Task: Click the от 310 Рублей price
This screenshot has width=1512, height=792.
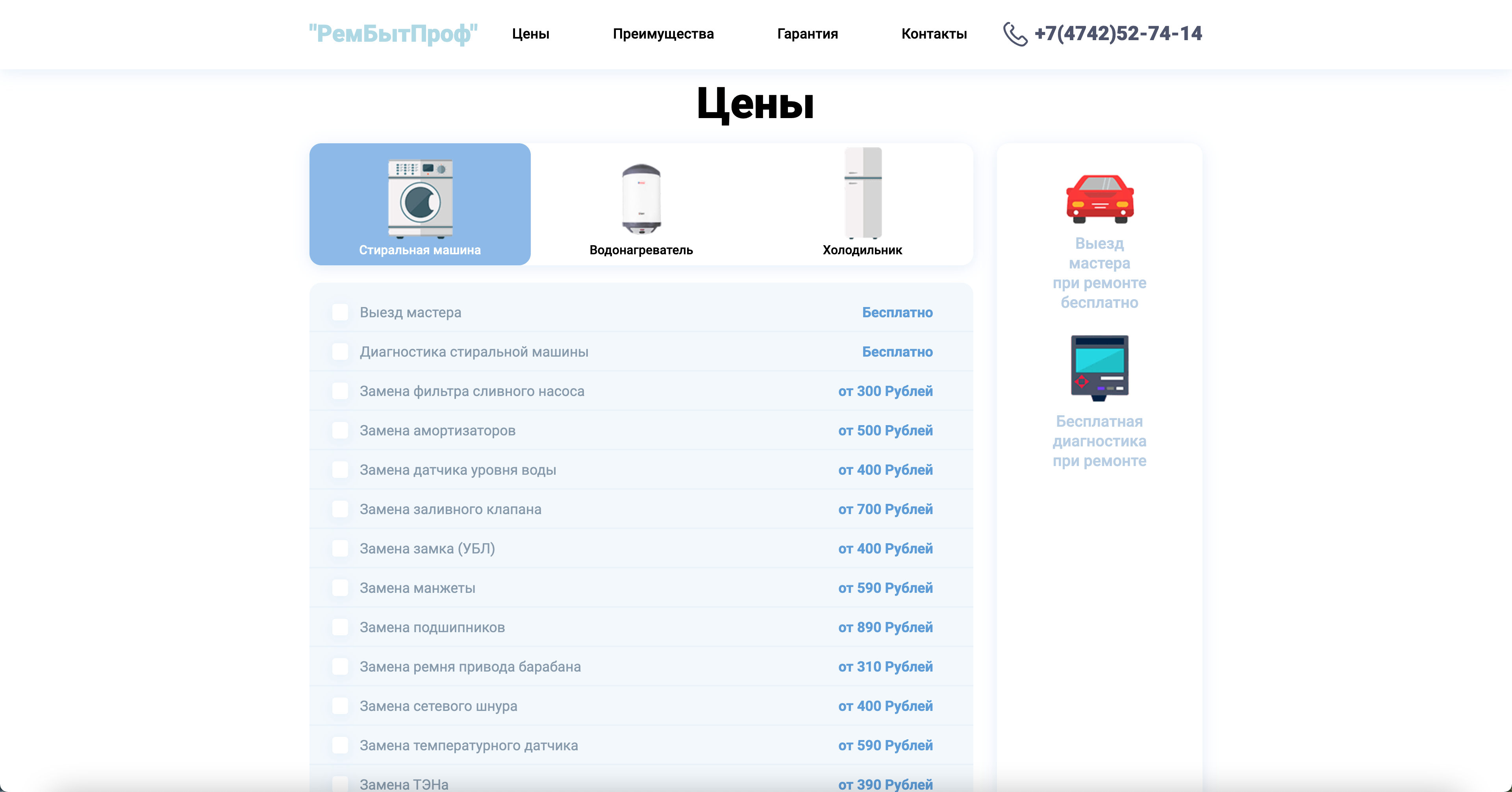Action: 885,666
